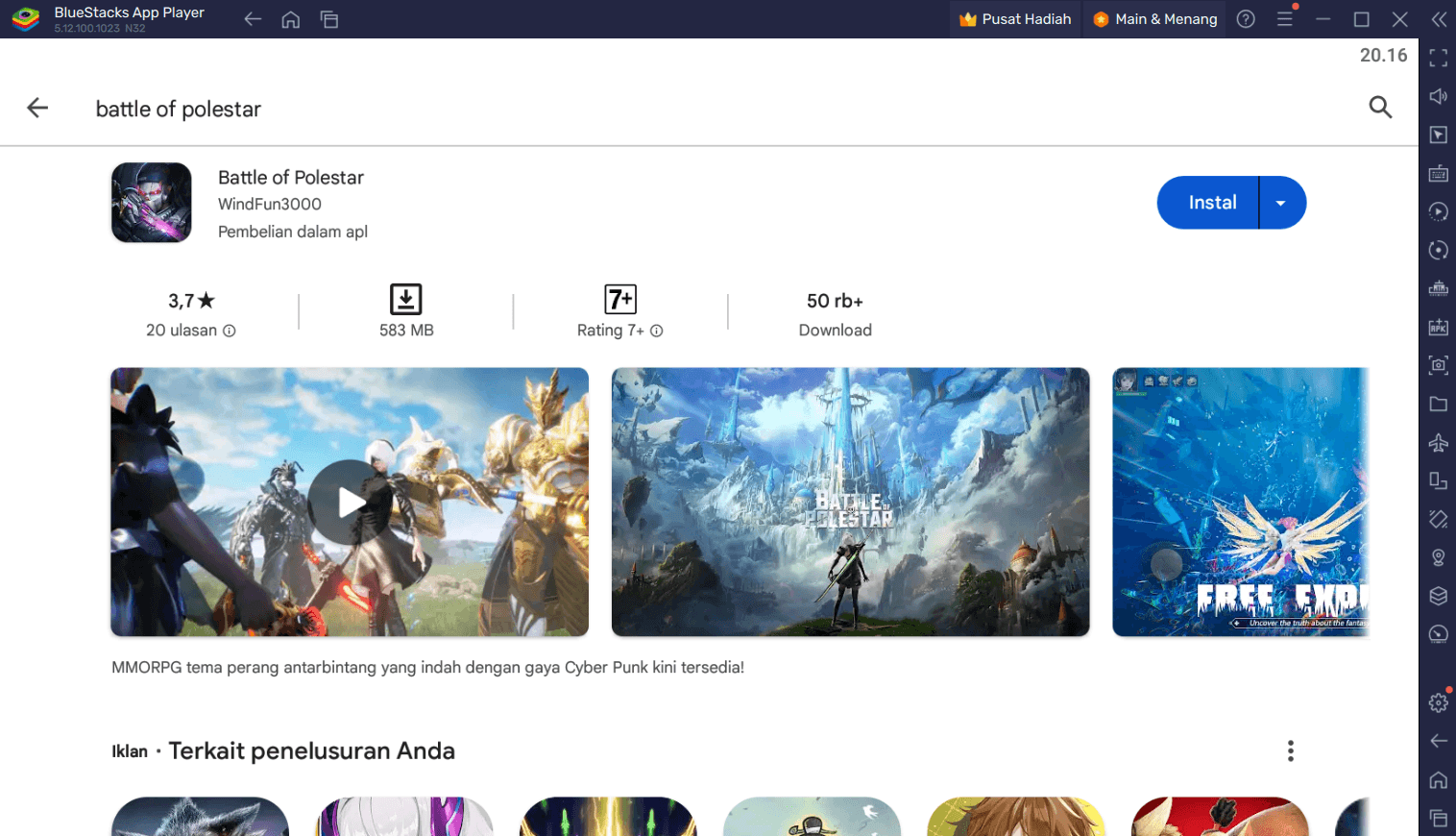The image size is (1456, 836).
Task: Click the 'Battle of Polestar' app title
Action: click(291, 178)
